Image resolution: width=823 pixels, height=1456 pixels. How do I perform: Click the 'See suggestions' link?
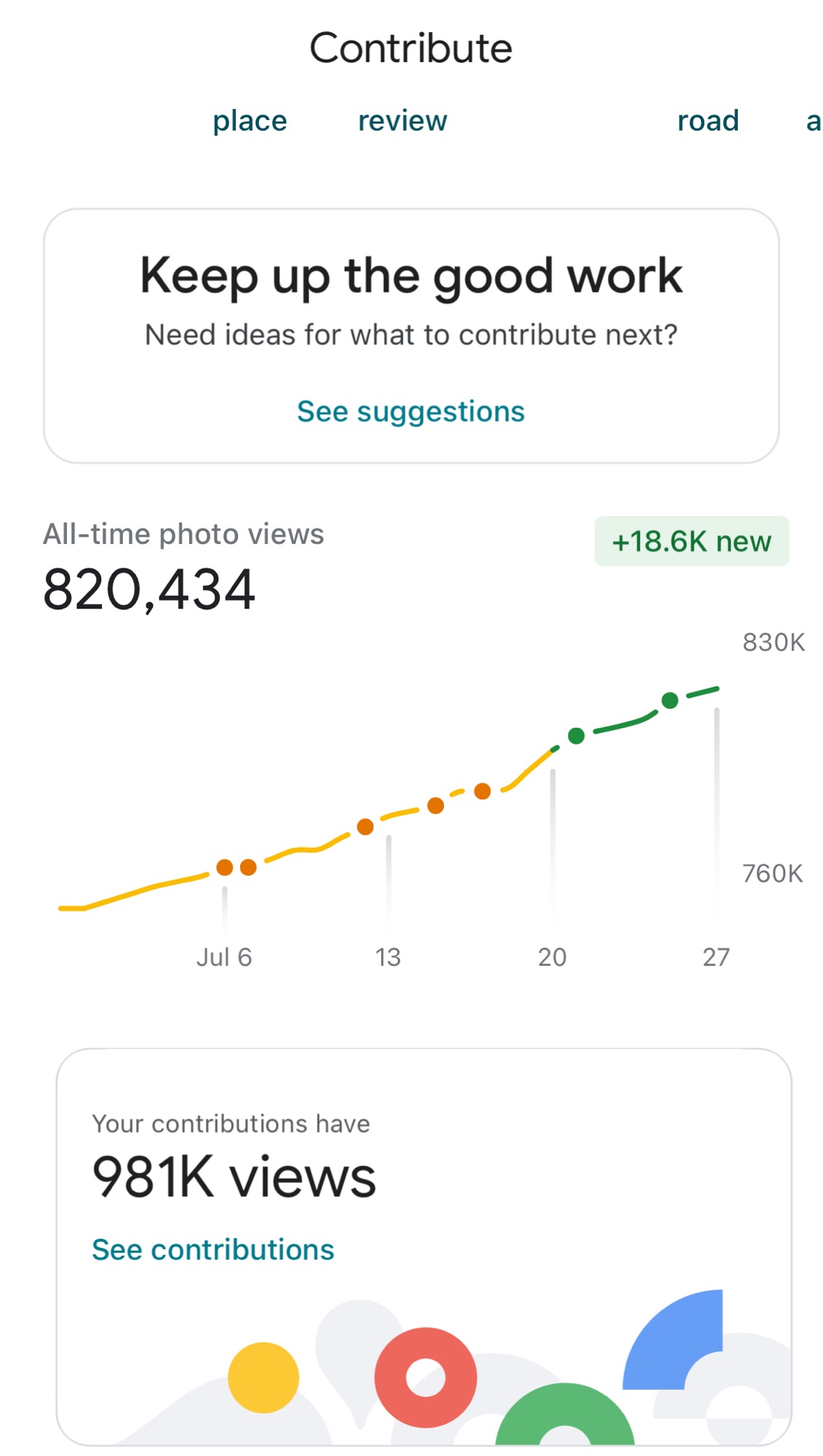(411, 411)
